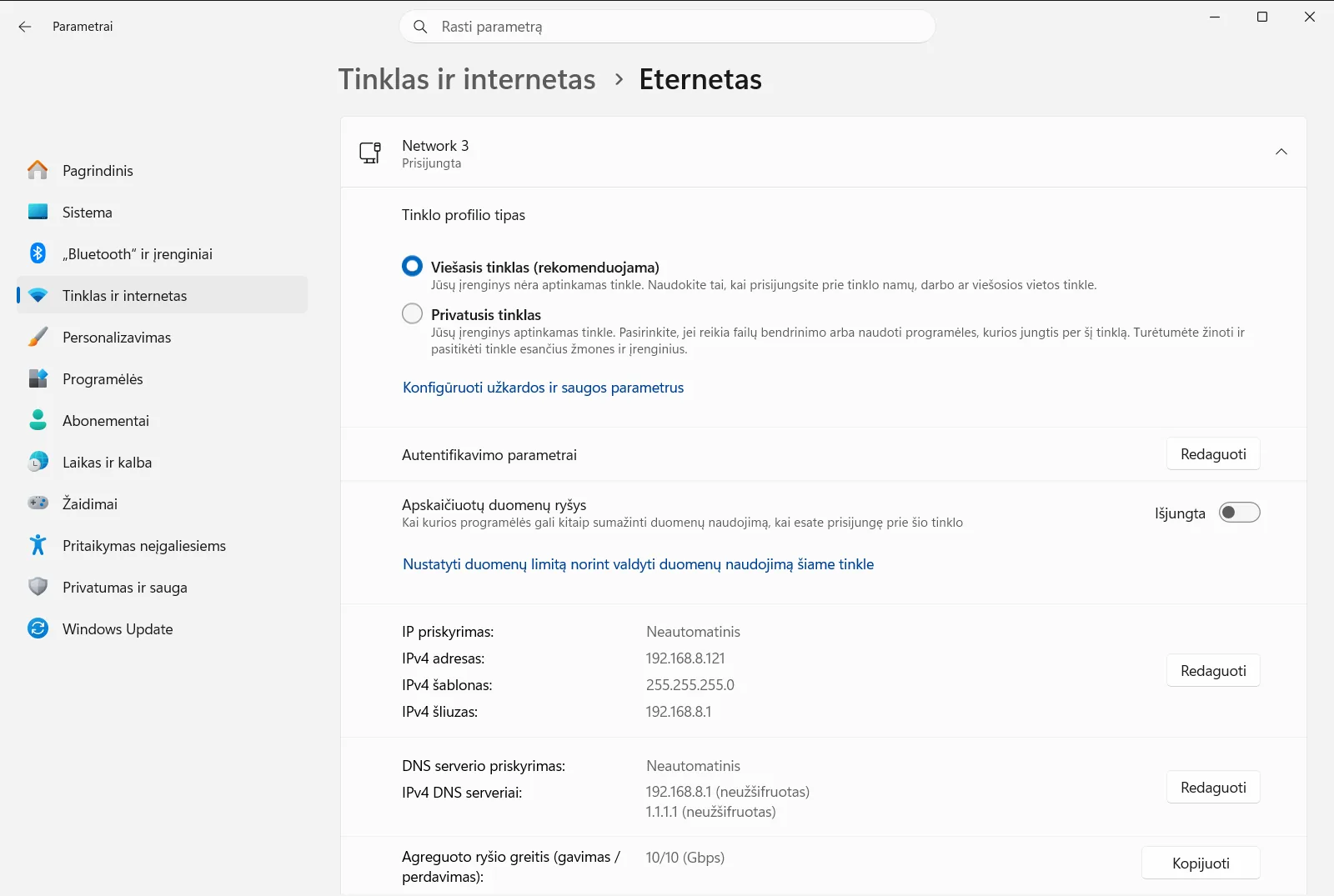Click the IPv4 šablonas value 255.255.255.0
Screen dimensions: 1334x896
point(690,685)
